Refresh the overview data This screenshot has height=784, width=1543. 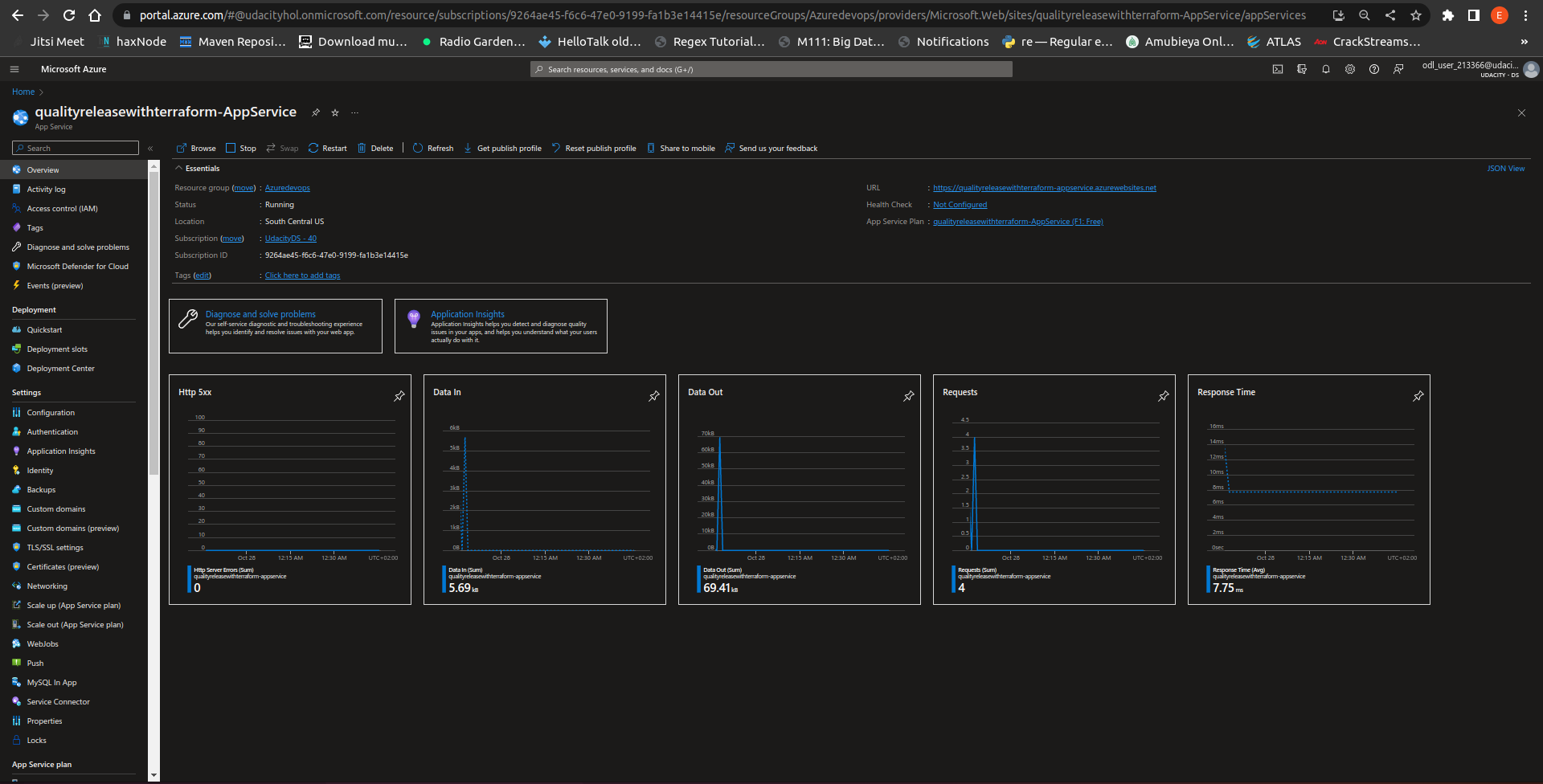[433, 148]
